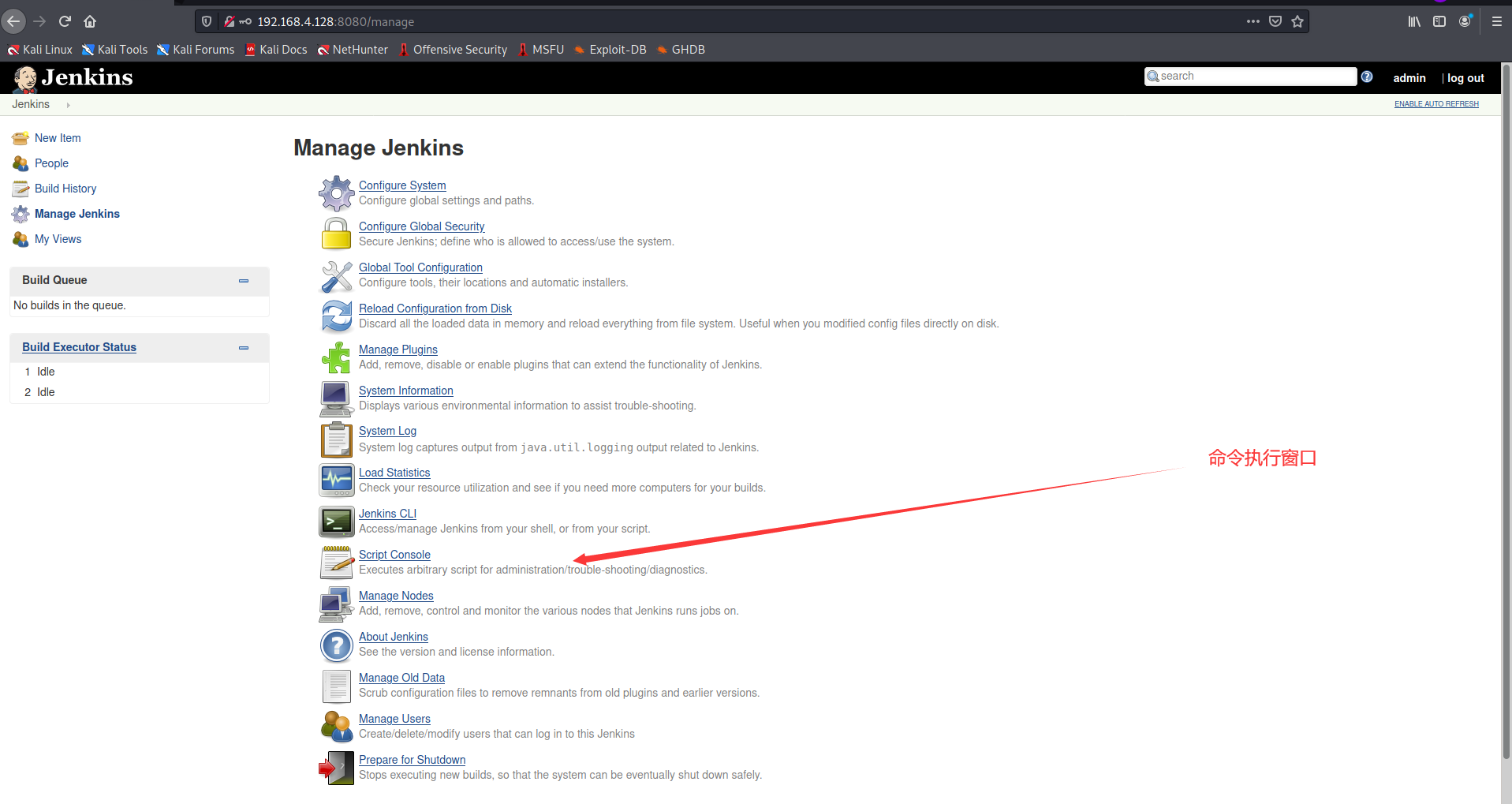Open the Configure System link
1512x804 pixels.
pos(402,185)
